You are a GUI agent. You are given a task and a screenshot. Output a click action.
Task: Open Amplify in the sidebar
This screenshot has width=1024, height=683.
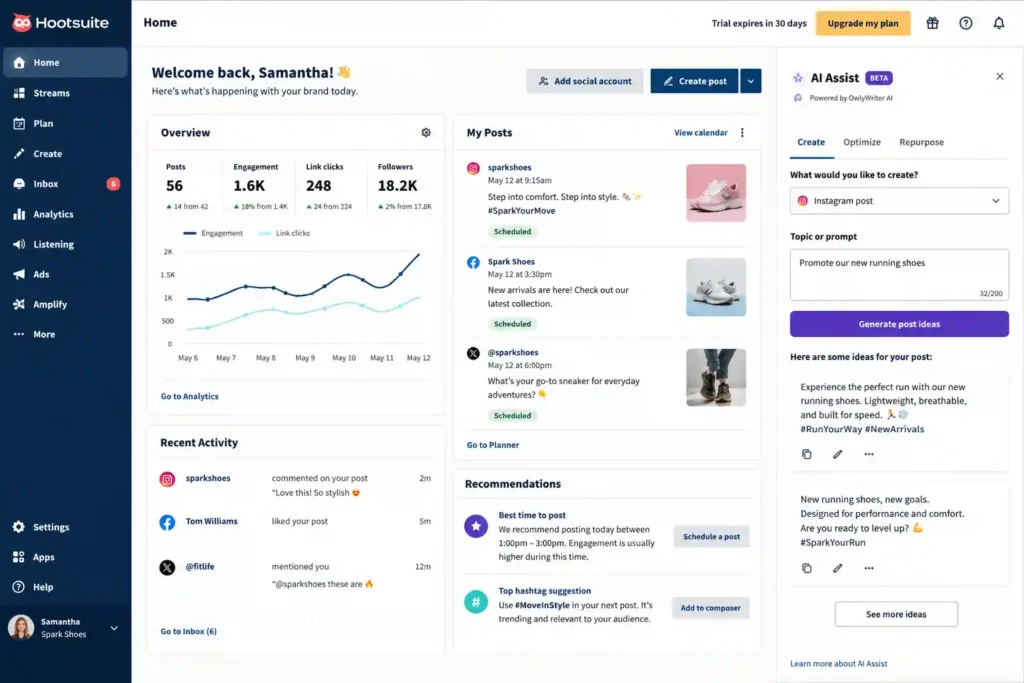coord(65,304)
